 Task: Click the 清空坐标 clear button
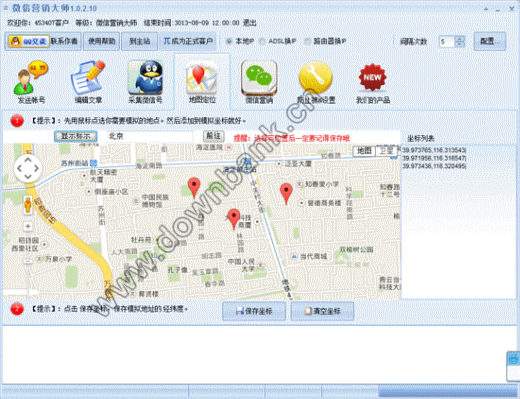[322, 311]
